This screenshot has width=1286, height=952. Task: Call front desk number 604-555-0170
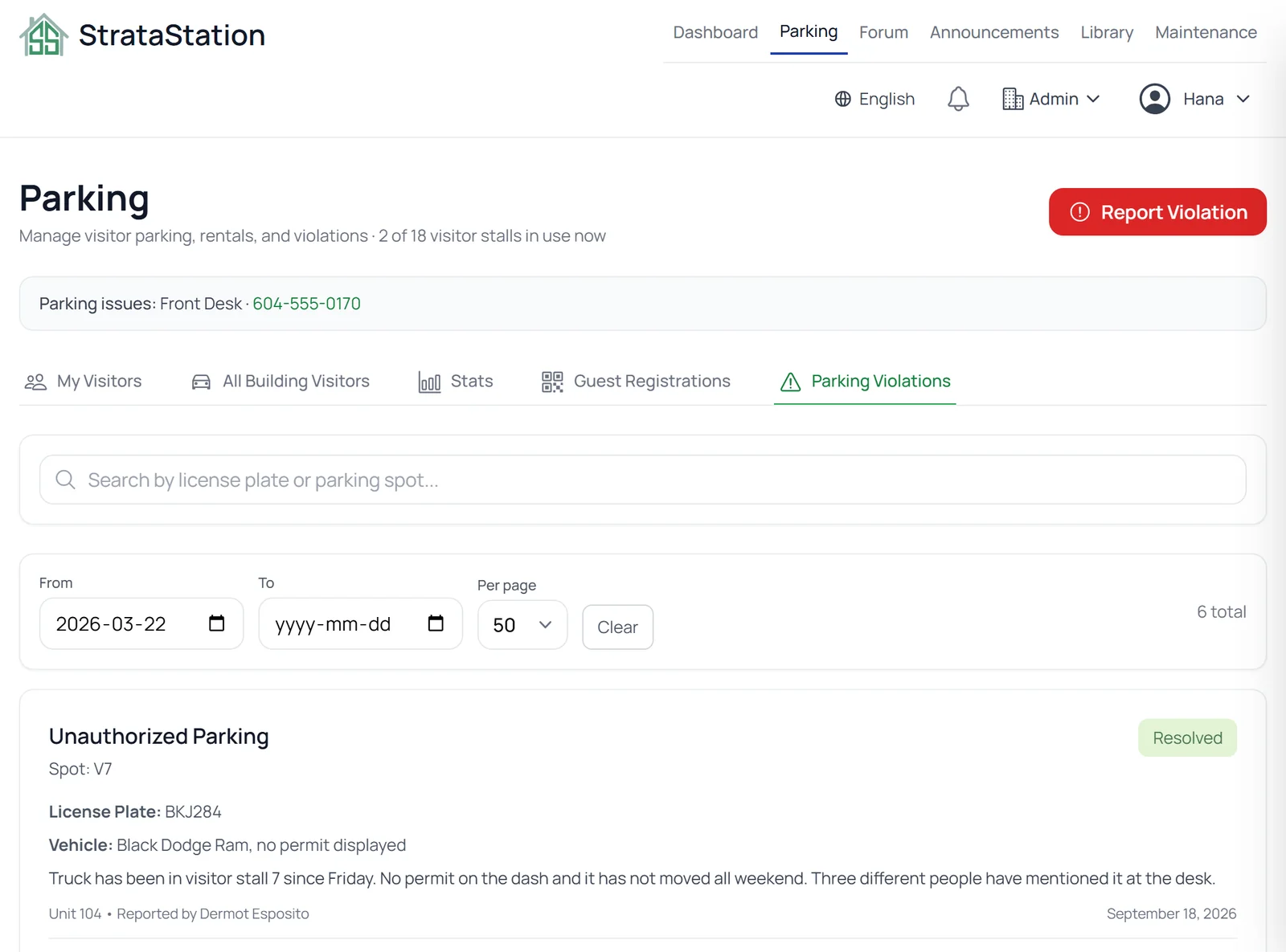tap(306, 304)
